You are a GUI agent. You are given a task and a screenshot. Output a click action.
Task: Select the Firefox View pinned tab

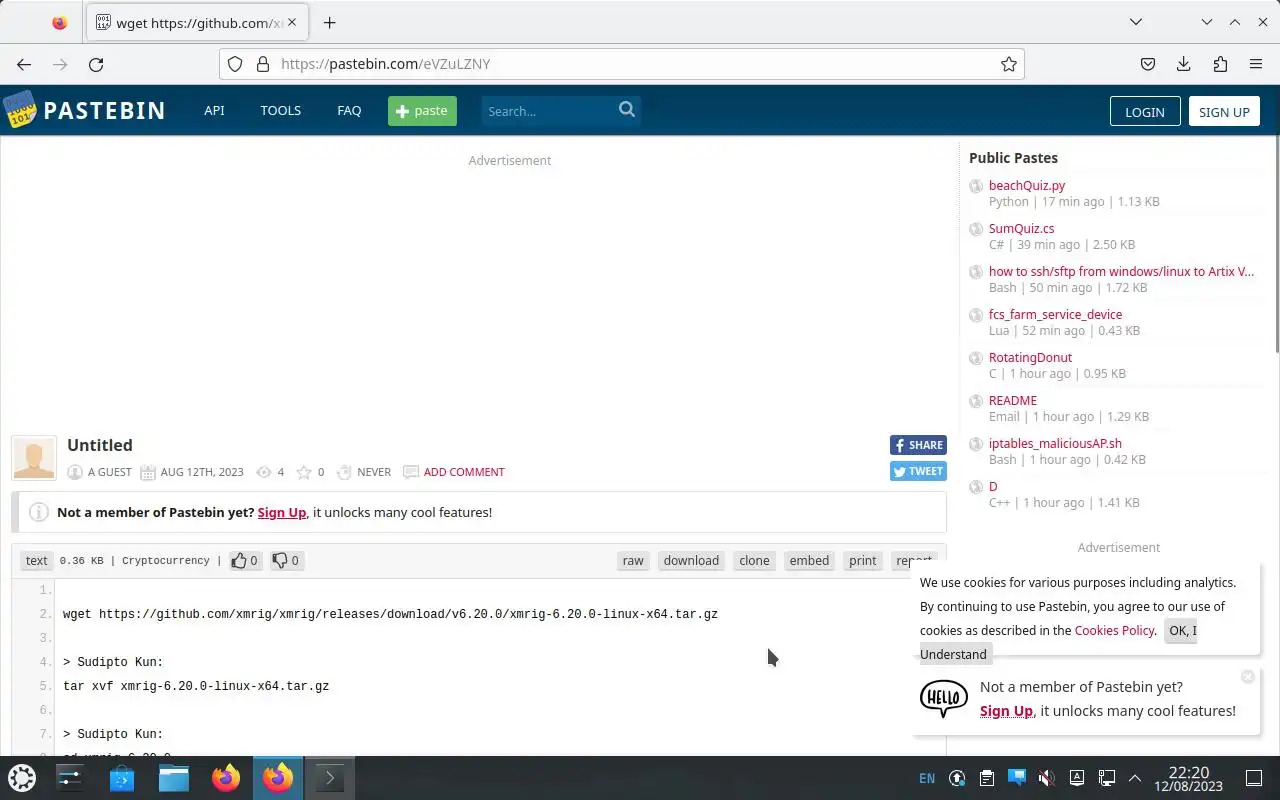[x=59, y=22]
